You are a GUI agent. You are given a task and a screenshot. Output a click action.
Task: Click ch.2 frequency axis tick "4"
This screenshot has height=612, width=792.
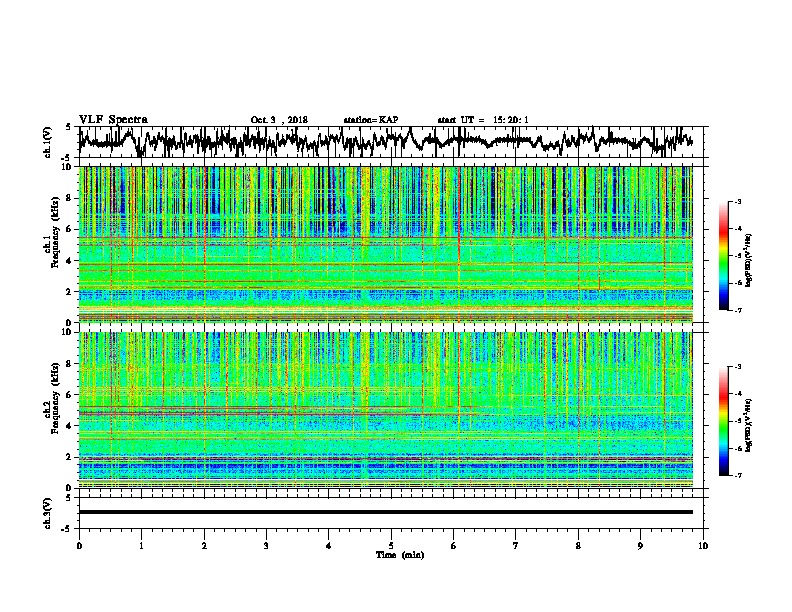click(69, 426)
